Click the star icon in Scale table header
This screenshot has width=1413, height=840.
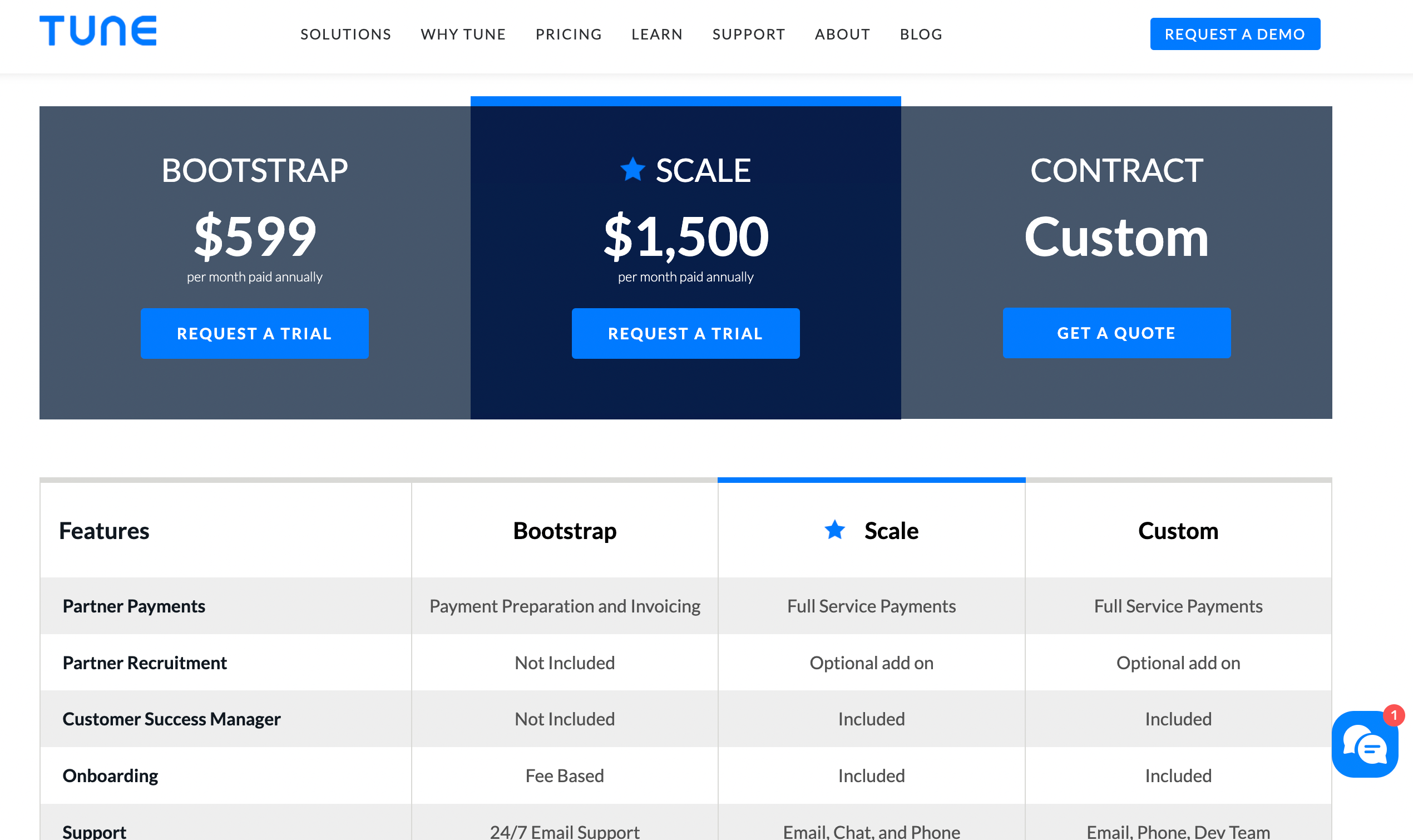click(834, 530)
